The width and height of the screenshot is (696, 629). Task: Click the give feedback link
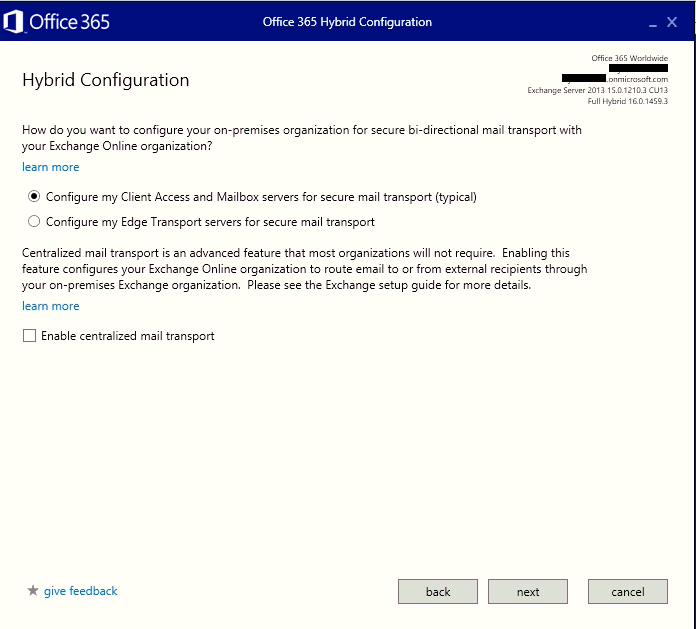click(80, 591)
